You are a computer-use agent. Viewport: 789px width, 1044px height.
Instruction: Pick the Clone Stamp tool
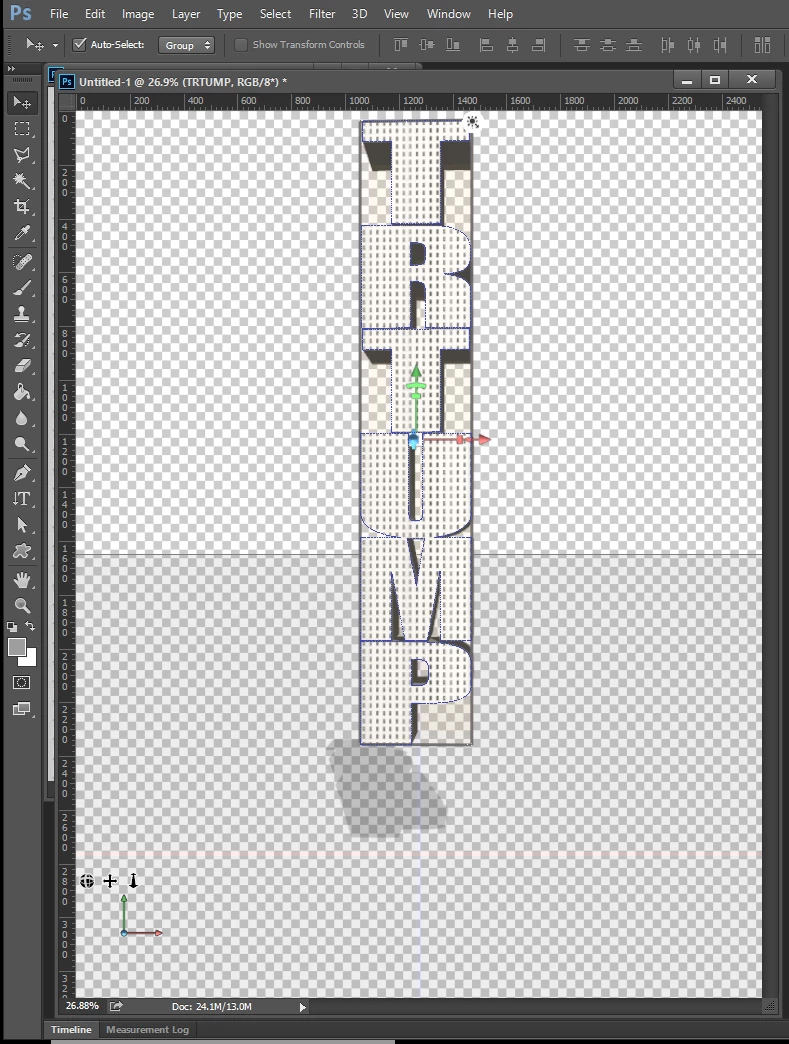(x=22, y=314)
